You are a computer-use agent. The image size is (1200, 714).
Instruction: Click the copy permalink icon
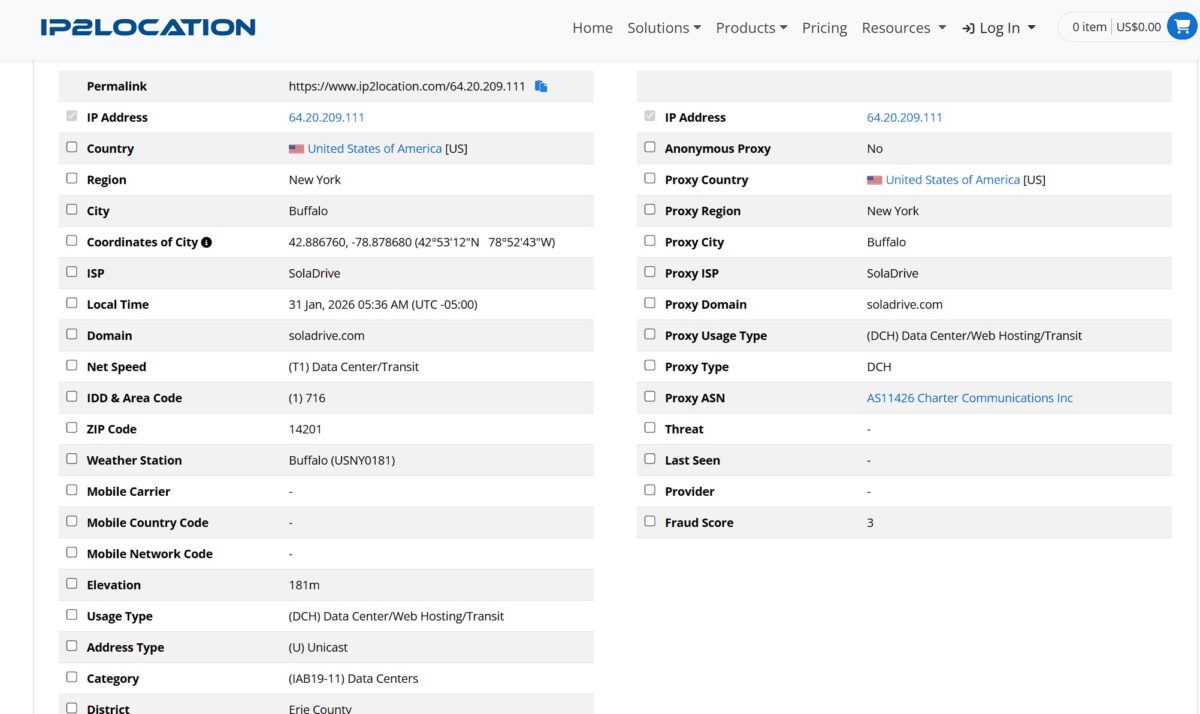point(541,86)
